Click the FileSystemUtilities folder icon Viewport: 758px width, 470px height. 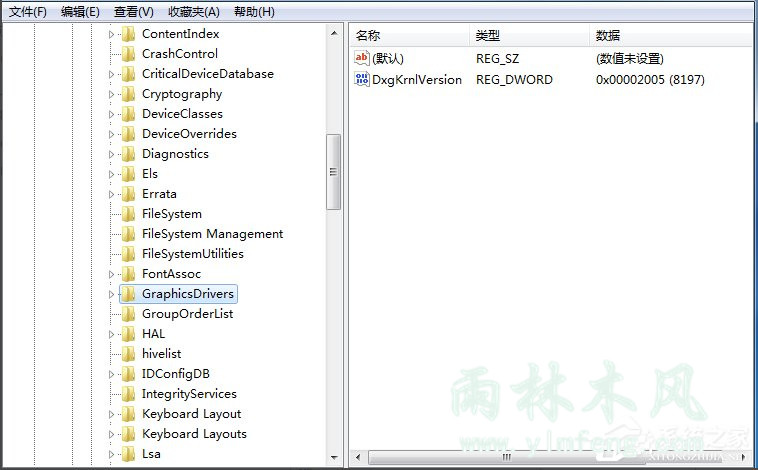(x=128, y=254)
